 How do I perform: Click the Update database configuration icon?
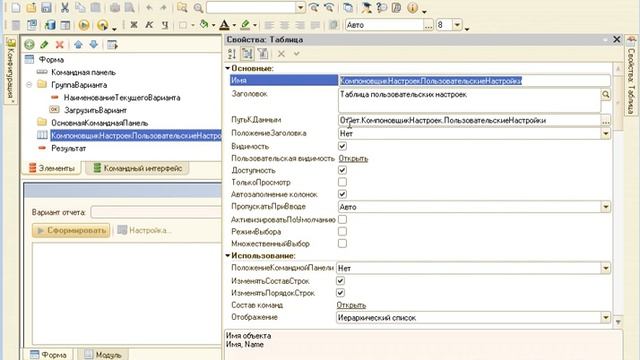pos(50,25)
